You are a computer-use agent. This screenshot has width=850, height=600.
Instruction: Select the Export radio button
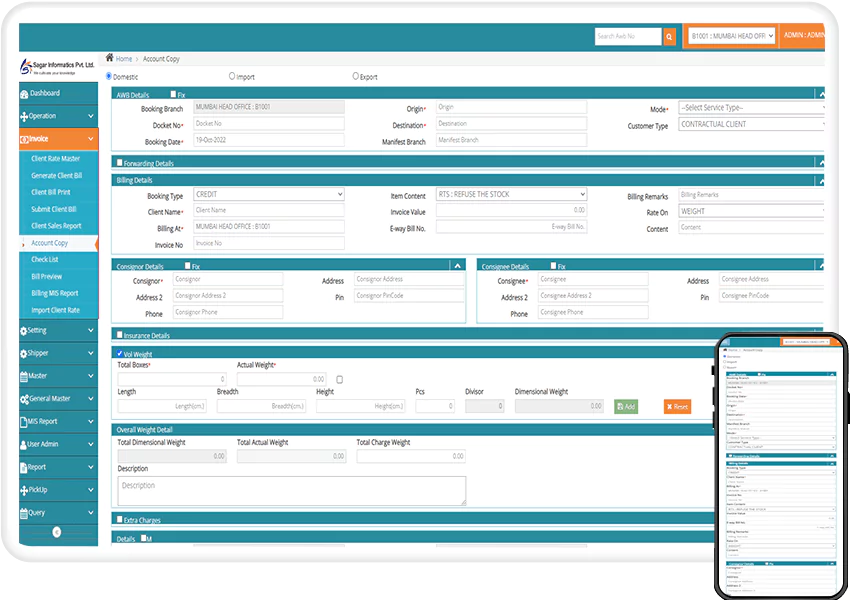point(356,76)
